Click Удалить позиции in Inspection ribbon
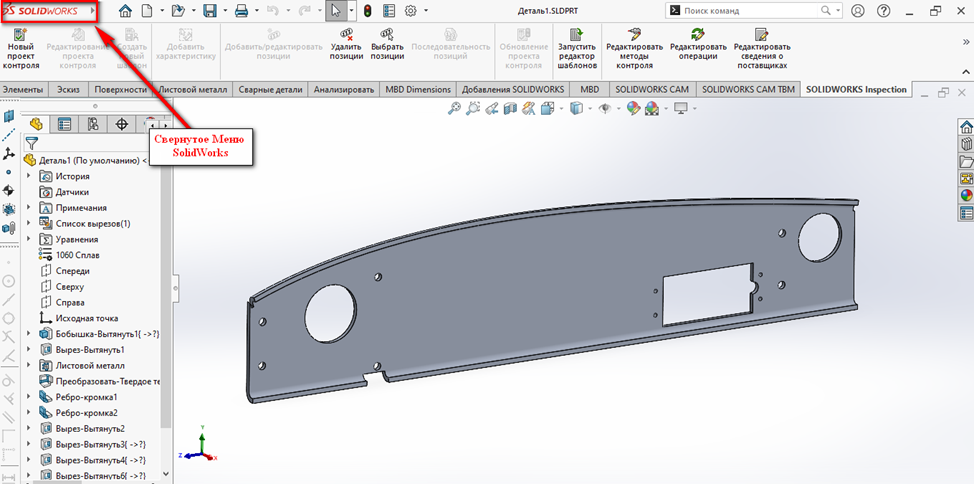This screenshot has height=484, width=974. (347, 44)
